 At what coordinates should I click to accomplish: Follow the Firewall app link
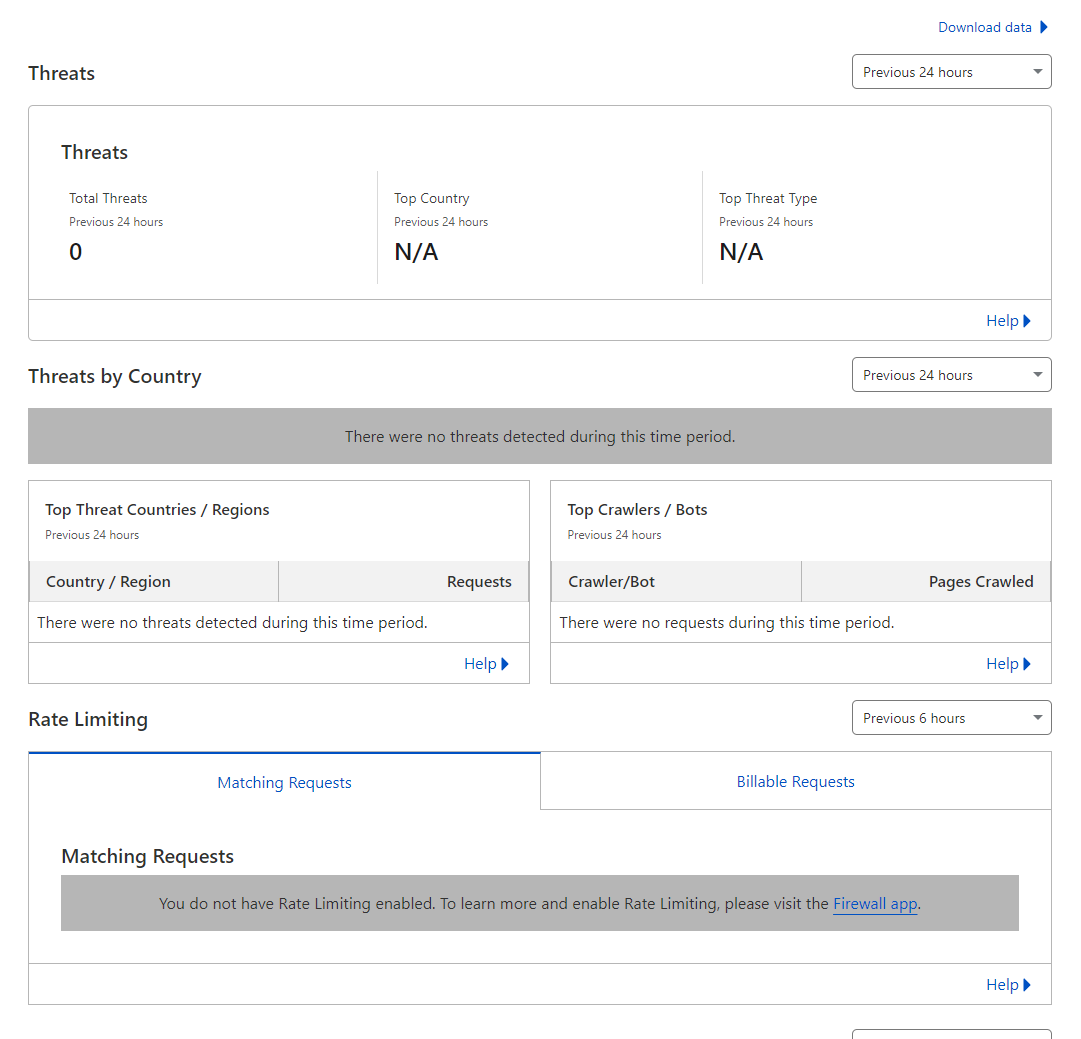875,904
